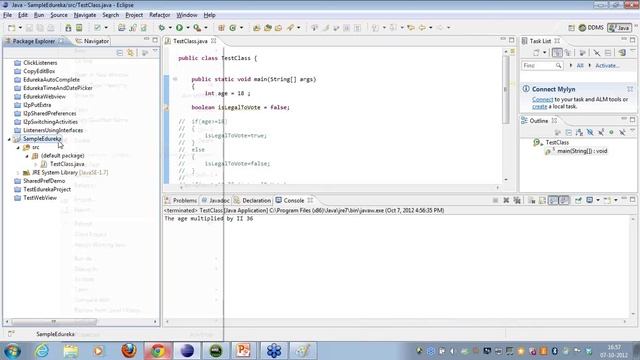Close the Connect Mylyn notice
This screenshot has height=360, width=640.
point(630,89)
